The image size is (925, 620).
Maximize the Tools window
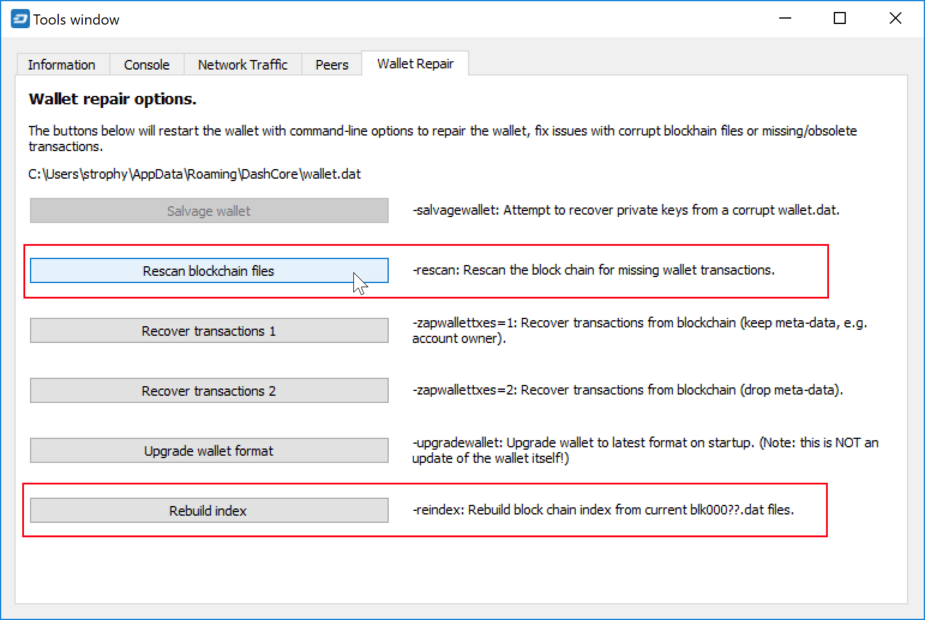coord(840,19)
